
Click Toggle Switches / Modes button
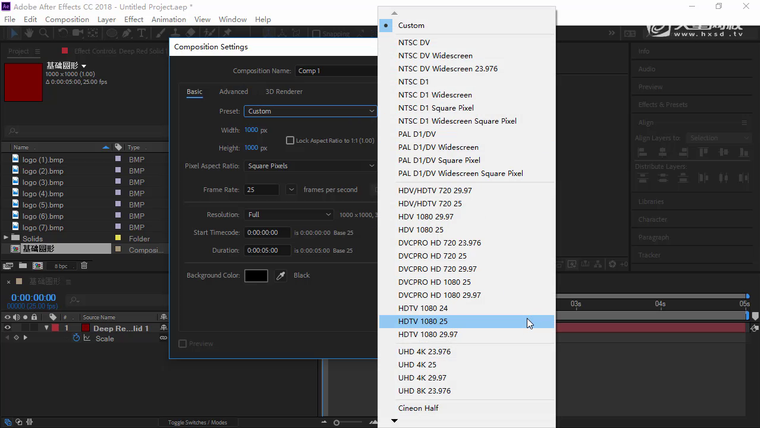[x=197, y=422]
